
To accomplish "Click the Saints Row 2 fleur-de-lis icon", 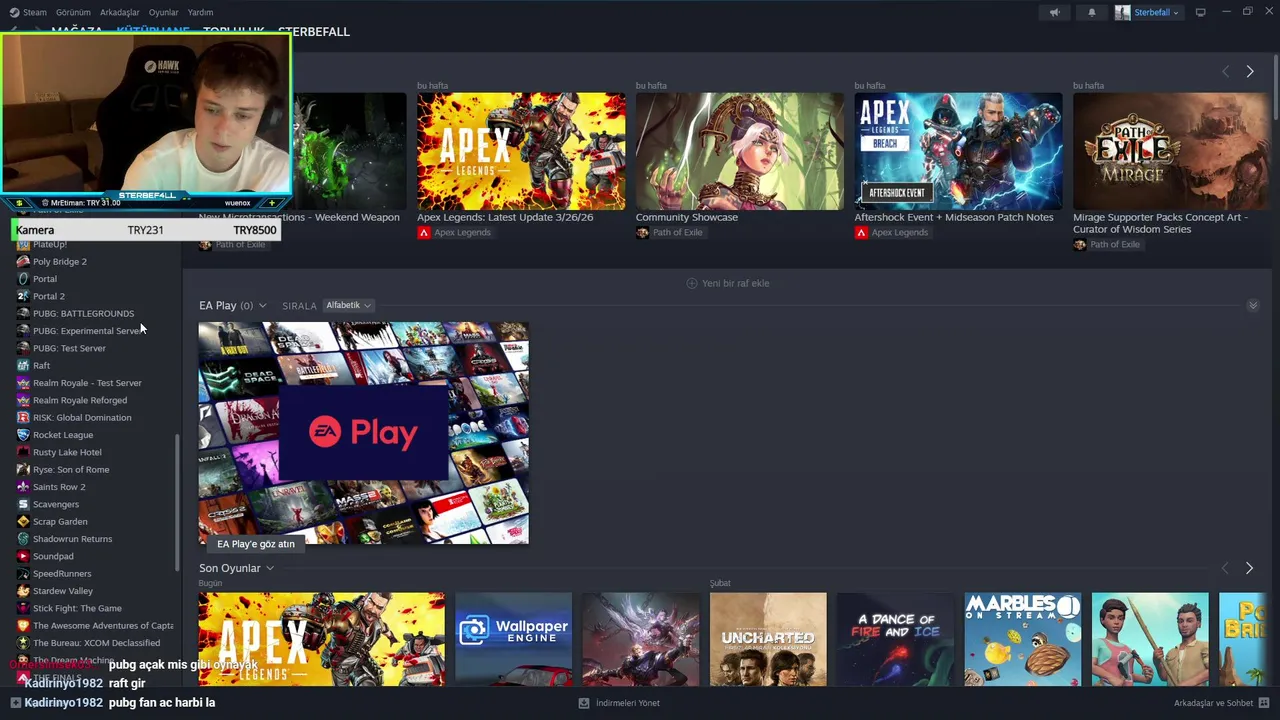I will coord(23,487).
